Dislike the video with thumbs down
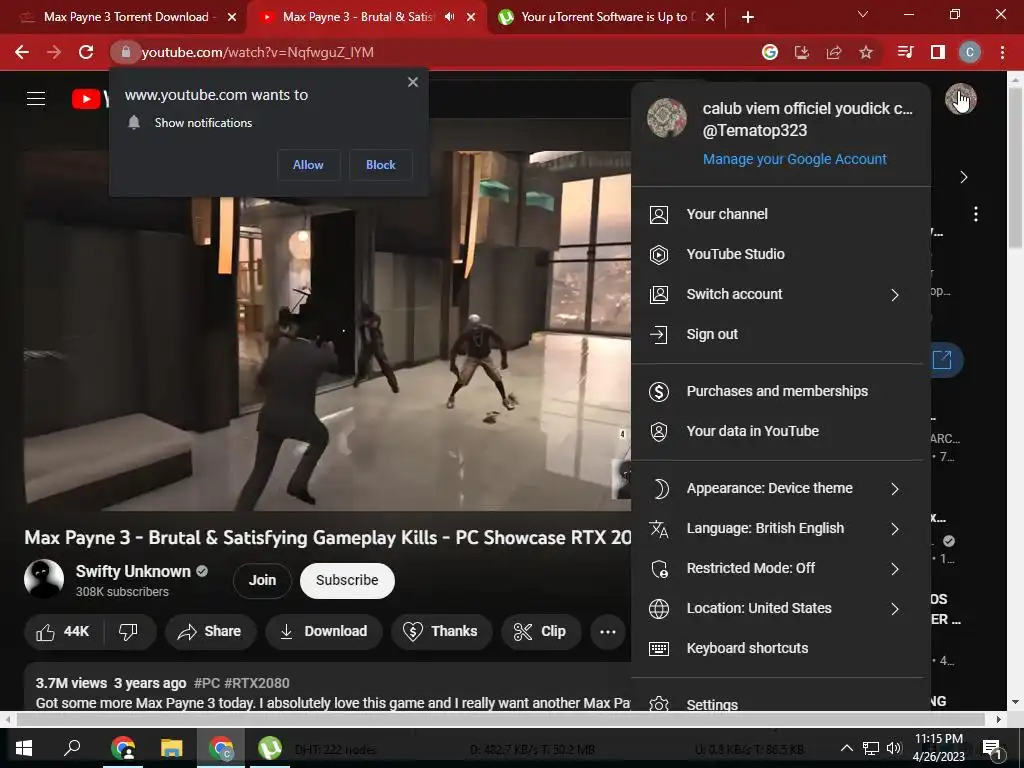This screenshot has height=768, width=1024. (x=129, y=632)
